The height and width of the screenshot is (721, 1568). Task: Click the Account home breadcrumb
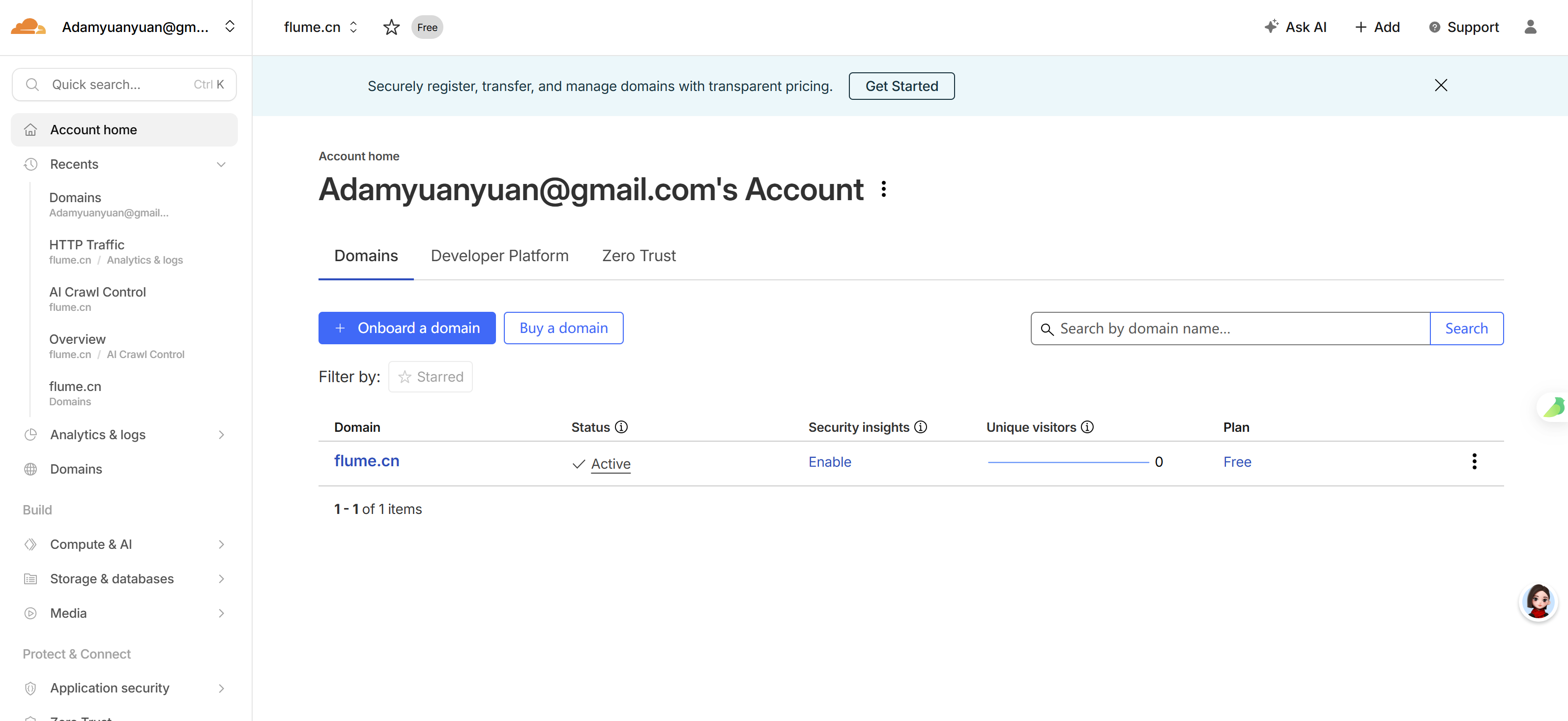tap(358, 156)
